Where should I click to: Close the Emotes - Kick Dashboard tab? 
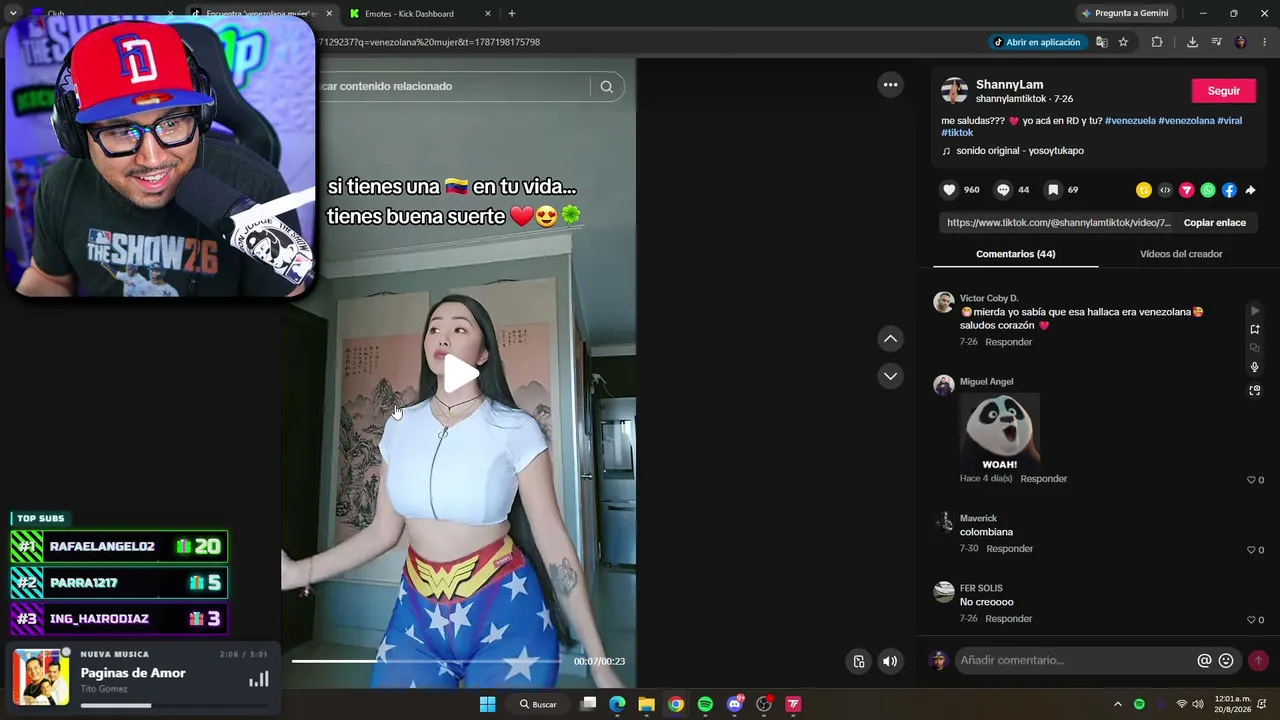(488, 14)
